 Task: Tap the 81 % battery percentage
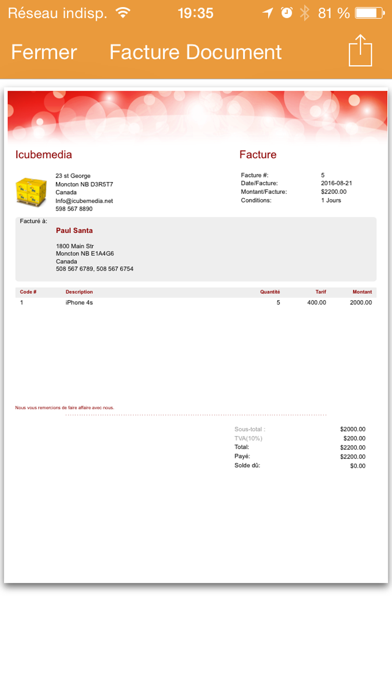334,13
